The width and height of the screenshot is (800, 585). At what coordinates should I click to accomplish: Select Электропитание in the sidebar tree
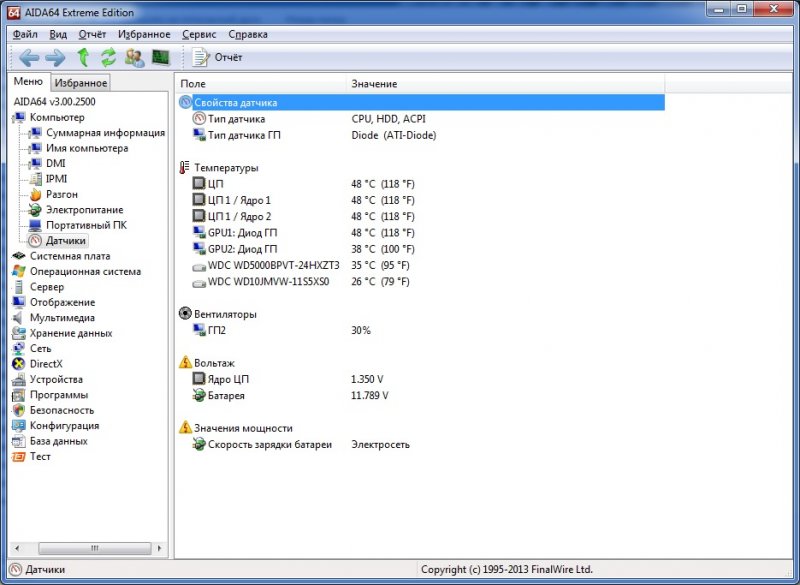[x=84, y=210]
